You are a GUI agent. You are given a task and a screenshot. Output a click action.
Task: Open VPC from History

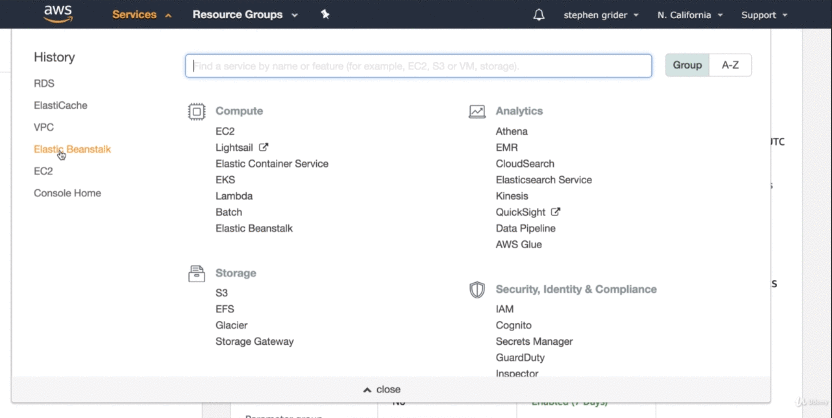point(44,127)
